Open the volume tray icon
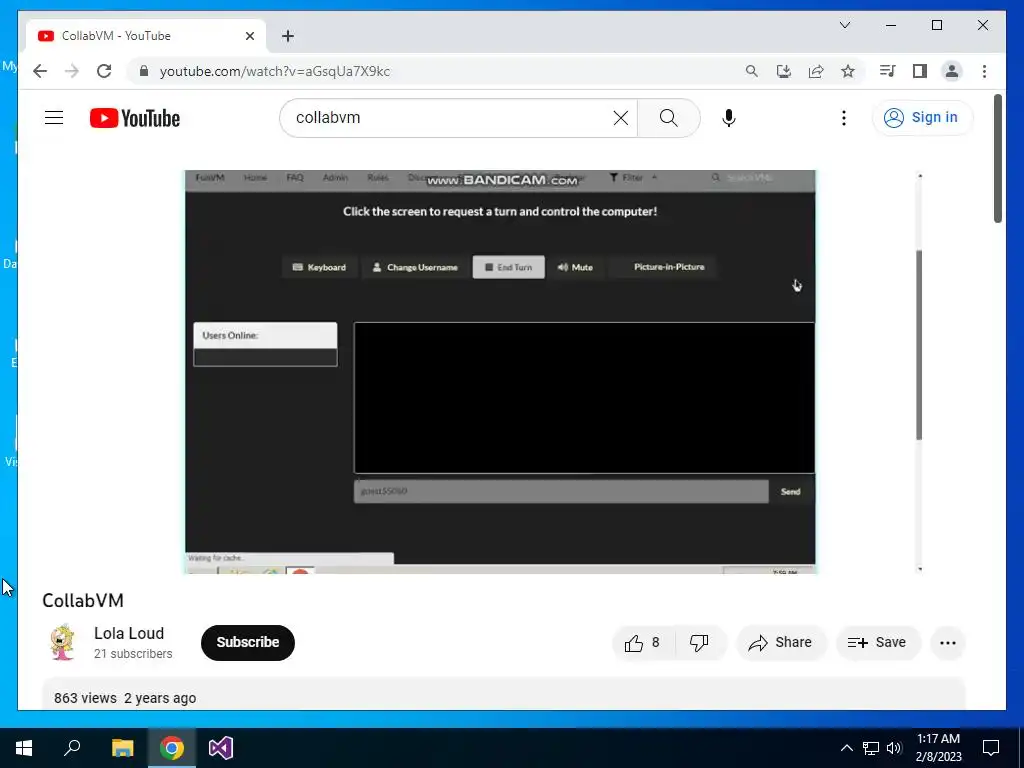 click(x=894, y=748)
